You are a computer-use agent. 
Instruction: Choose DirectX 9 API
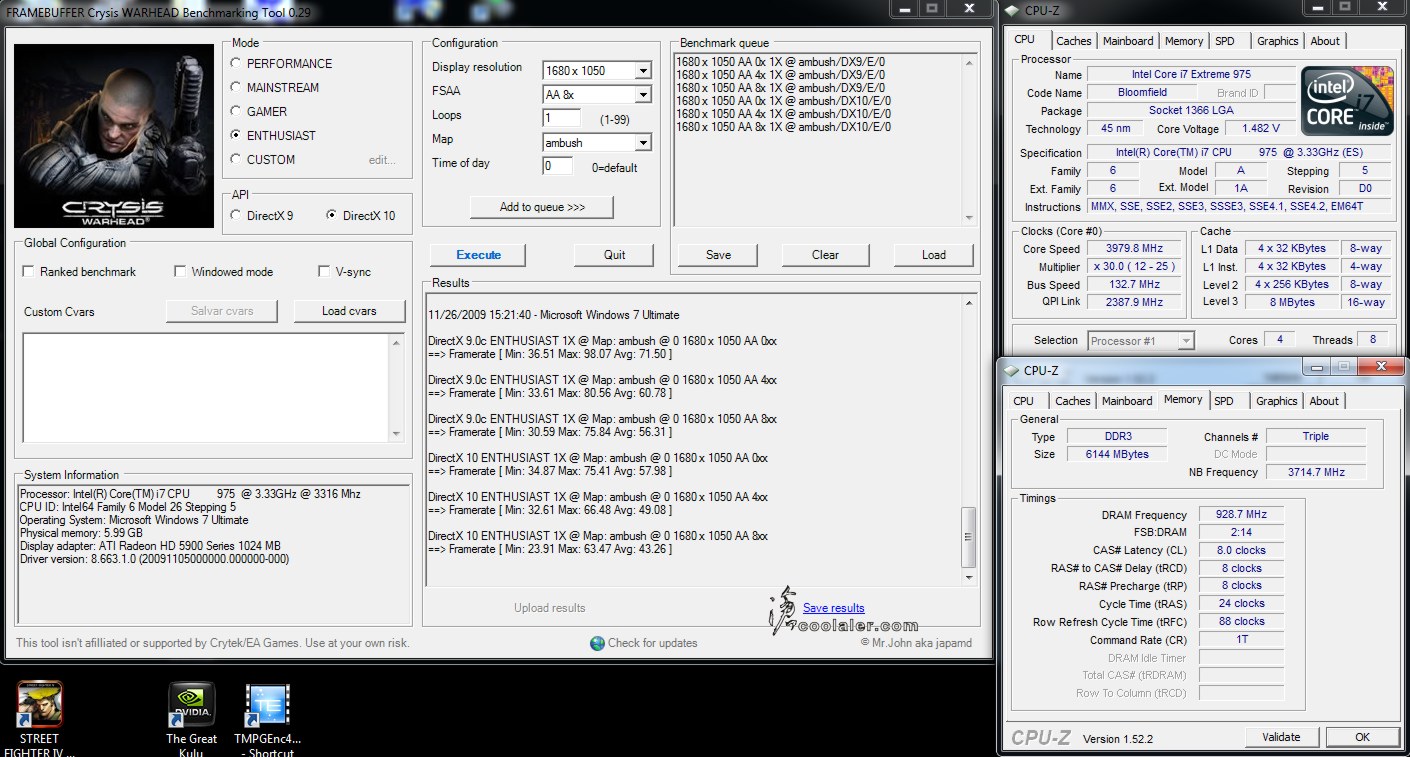pos(236,215)
